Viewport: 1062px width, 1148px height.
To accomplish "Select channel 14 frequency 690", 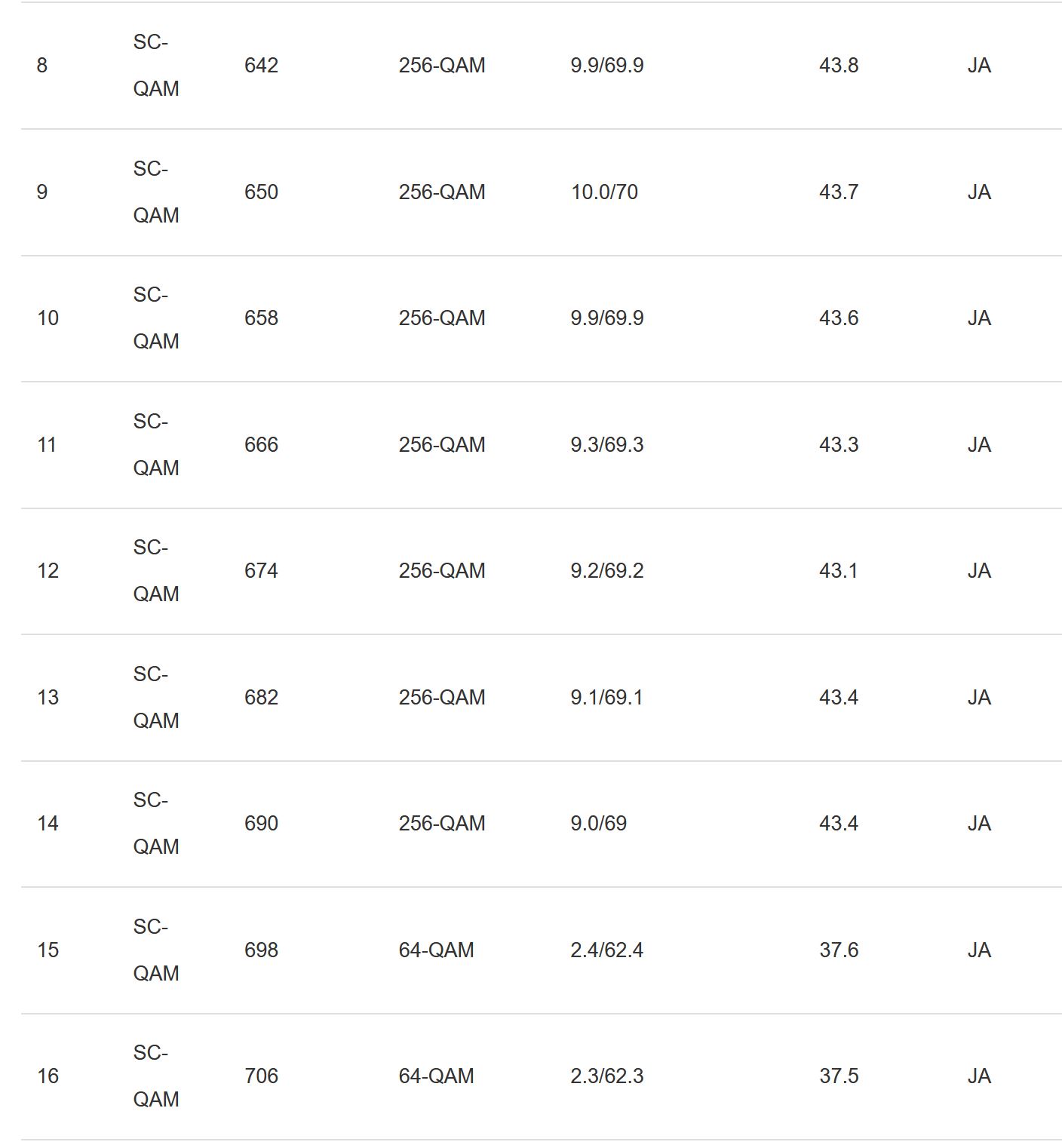I will (x=261, y=824).
